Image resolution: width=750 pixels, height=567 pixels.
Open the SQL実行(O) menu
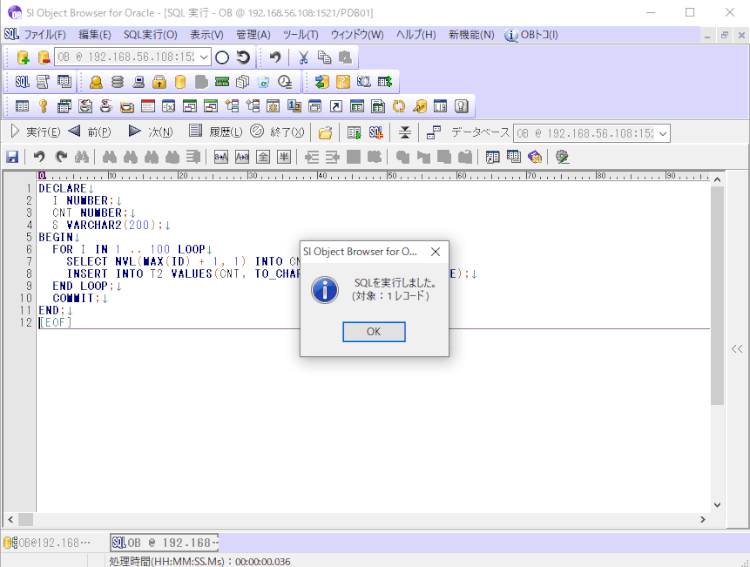[x=150, y=35]
